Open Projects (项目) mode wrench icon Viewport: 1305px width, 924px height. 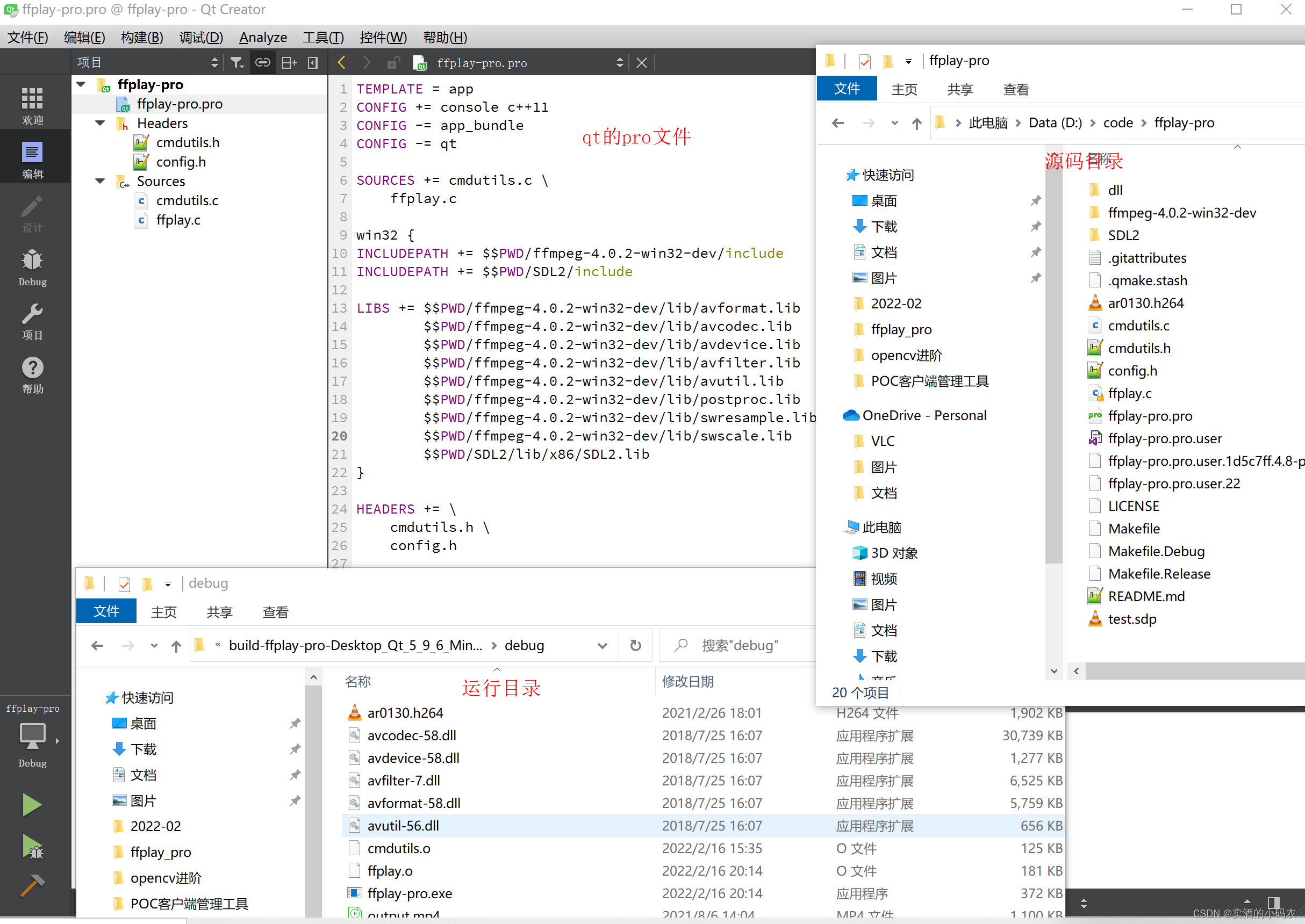pos(32,321)
